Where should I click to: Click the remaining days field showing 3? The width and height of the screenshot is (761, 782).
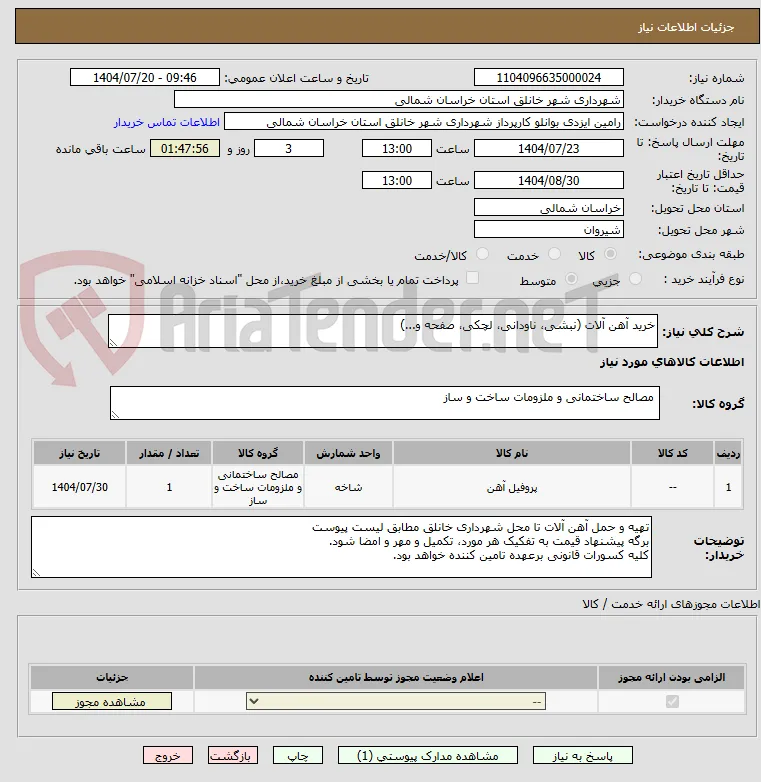(289, 149)
